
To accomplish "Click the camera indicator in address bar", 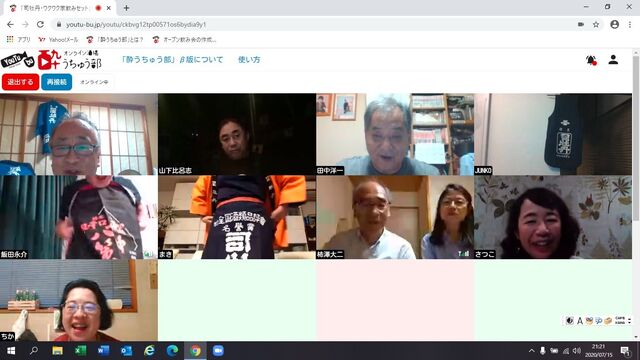I will coord(581,24).
